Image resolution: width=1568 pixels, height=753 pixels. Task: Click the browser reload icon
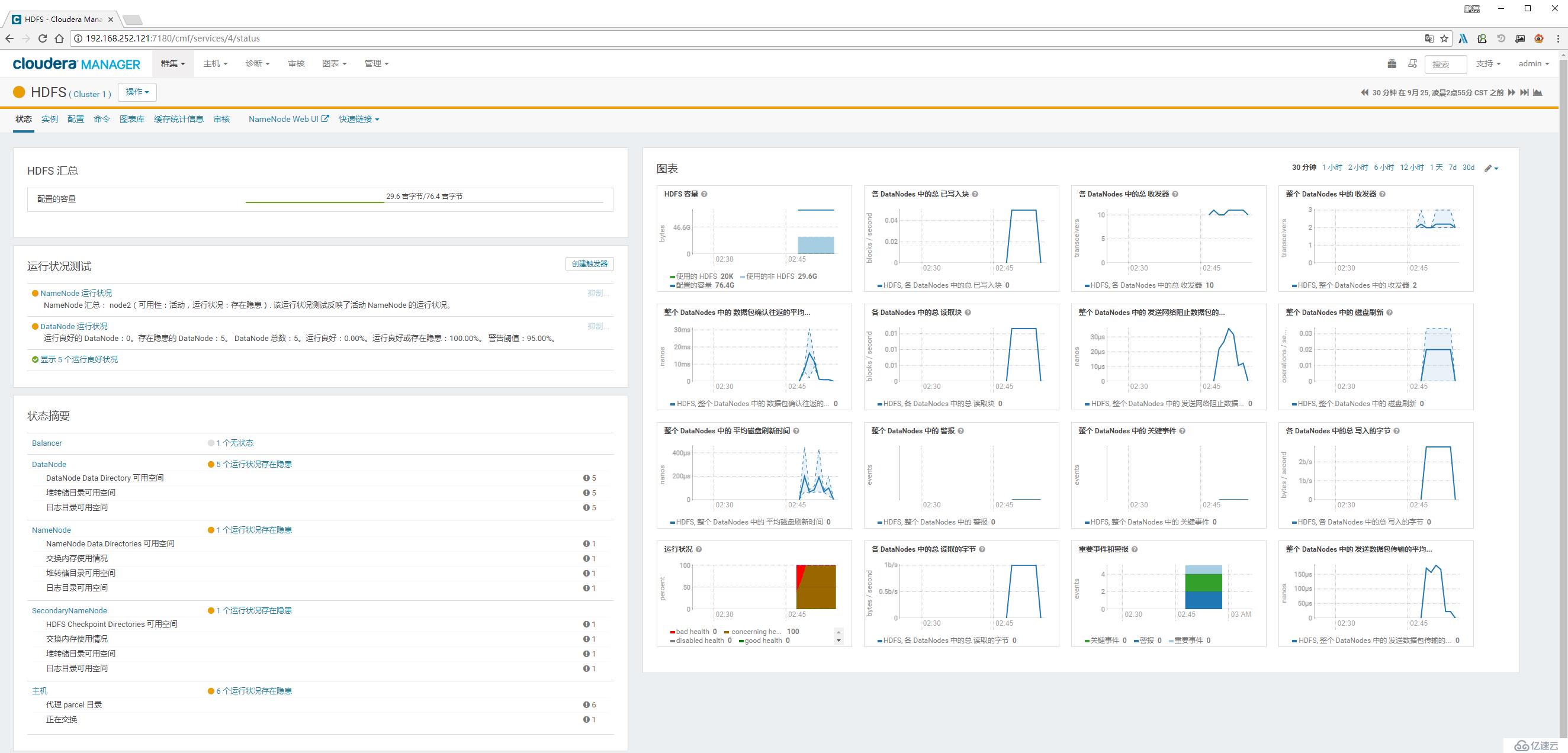(x=43, y=38)
